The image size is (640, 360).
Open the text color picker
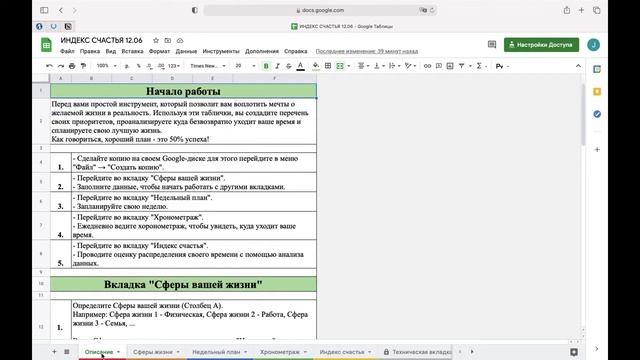[300, 66]
